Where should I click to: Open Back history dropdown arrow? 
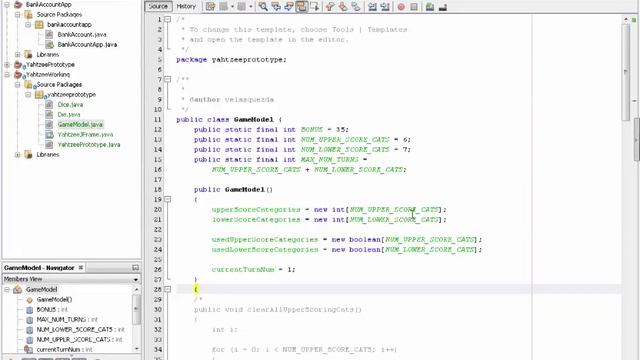232,7
